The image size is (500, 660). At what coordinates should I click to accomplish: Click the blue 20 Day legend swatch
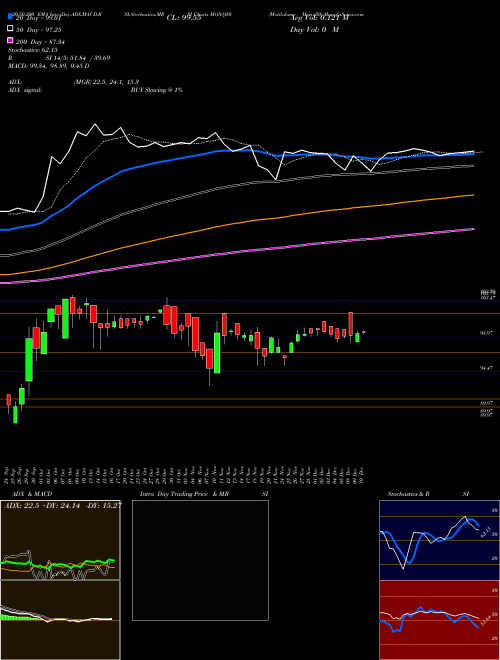[x=10, y=16]
